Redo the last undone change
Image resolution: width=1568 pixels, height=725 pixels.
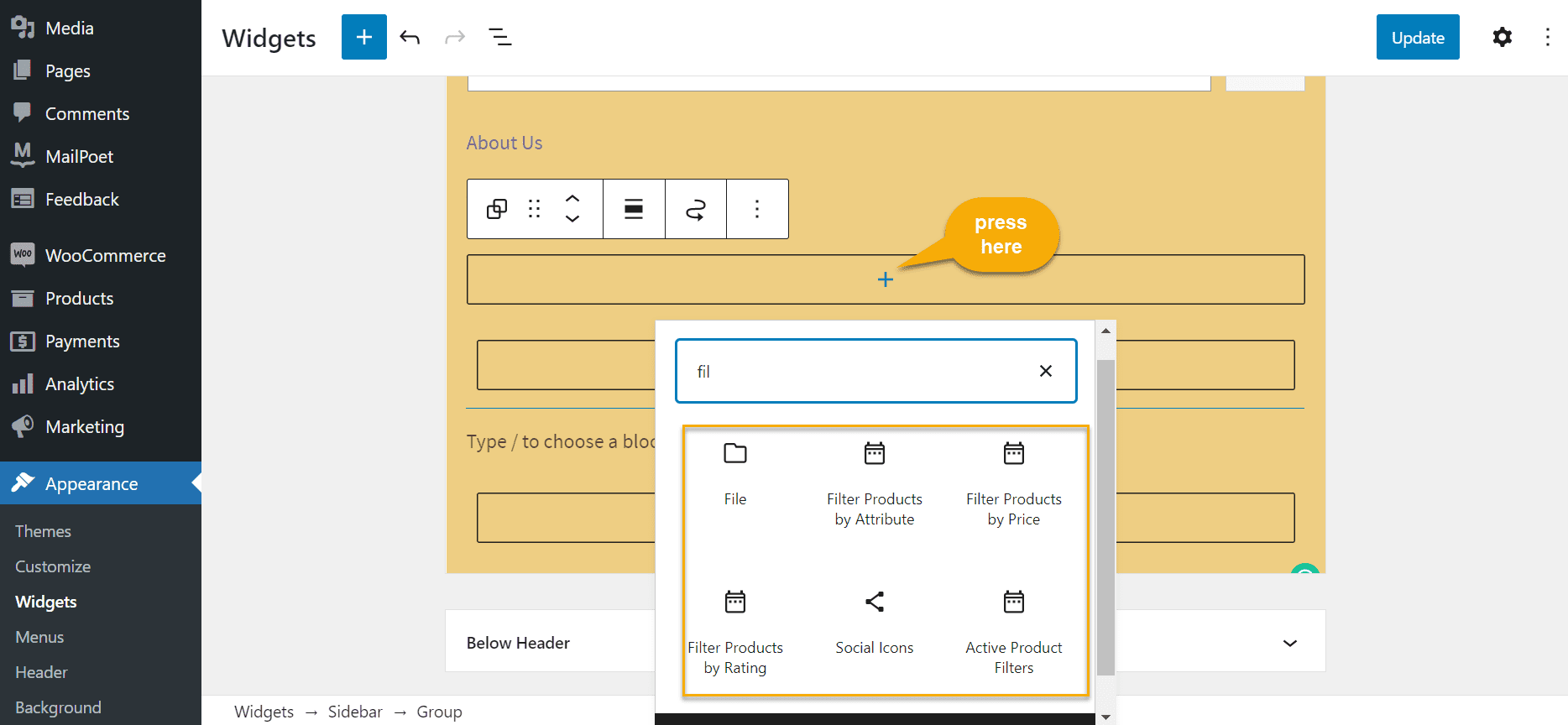coord(455,37)
